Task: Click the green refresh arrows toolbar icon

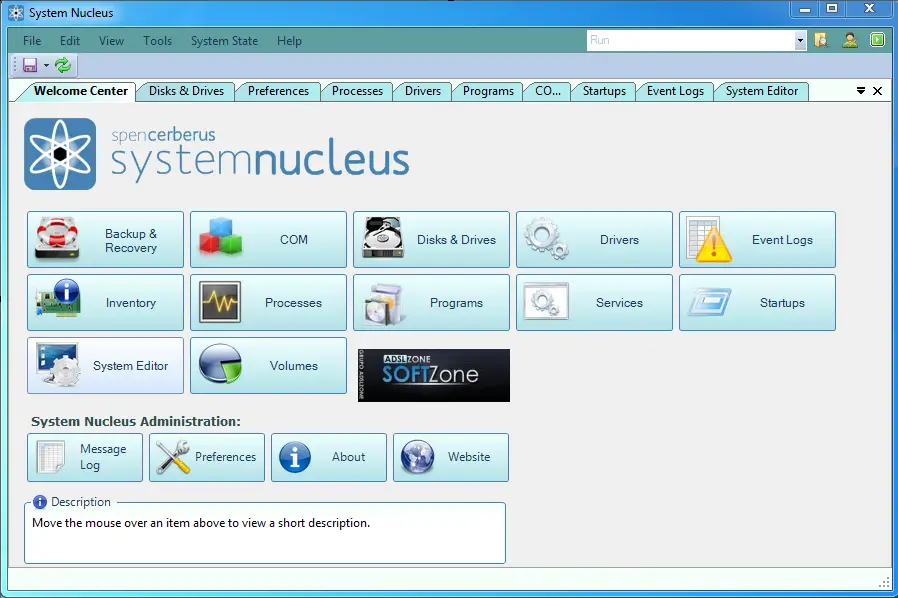Action: (x=63, y=65)
